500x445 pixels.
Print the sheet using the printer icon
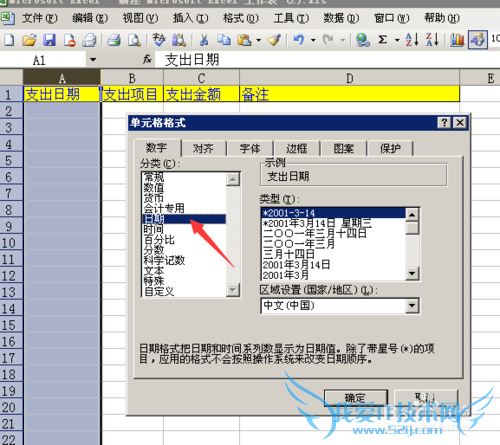pyautogui.click(x=114, y=40)
